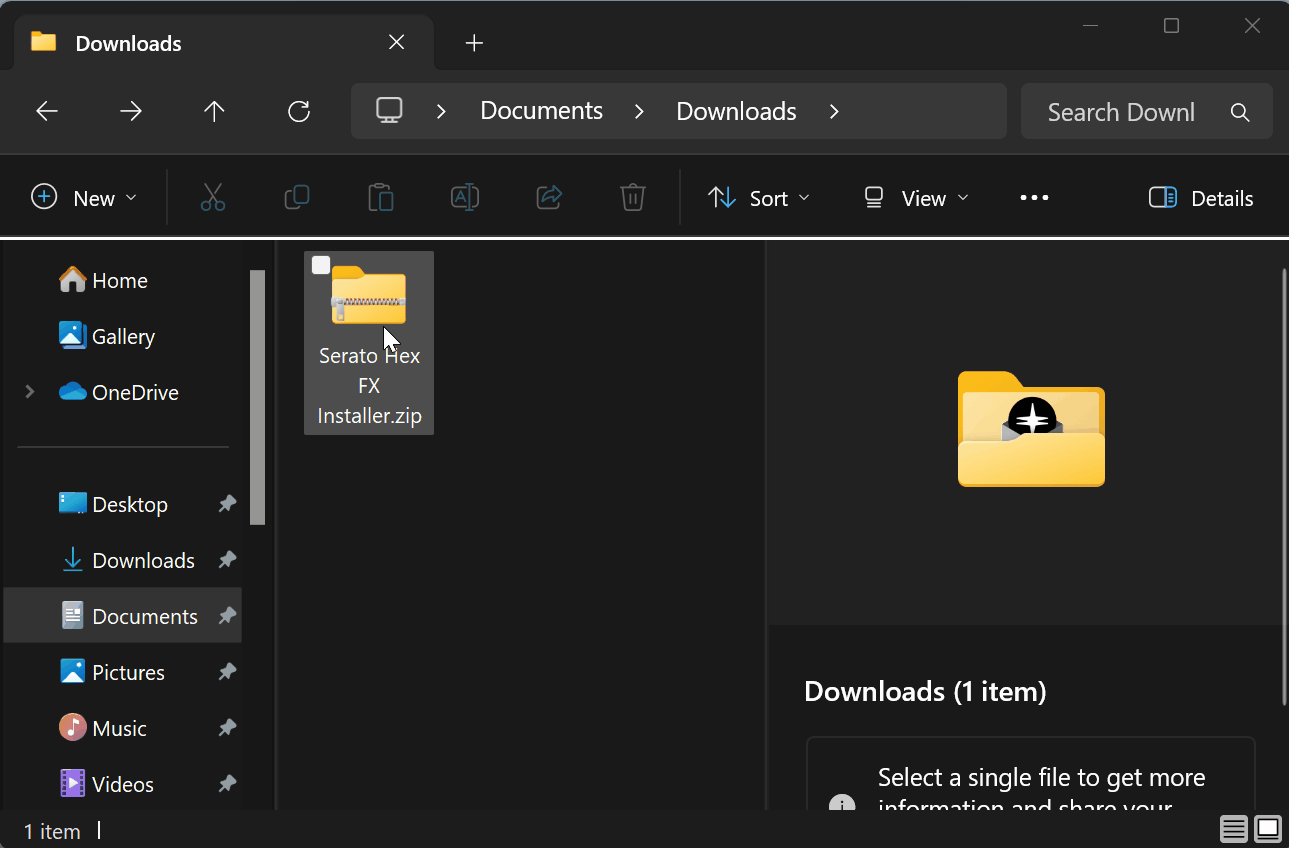Go forward using the right arrow
The height and width of the screenshot is (848, 1289).
pyautogui.click(x=131, y=111)
